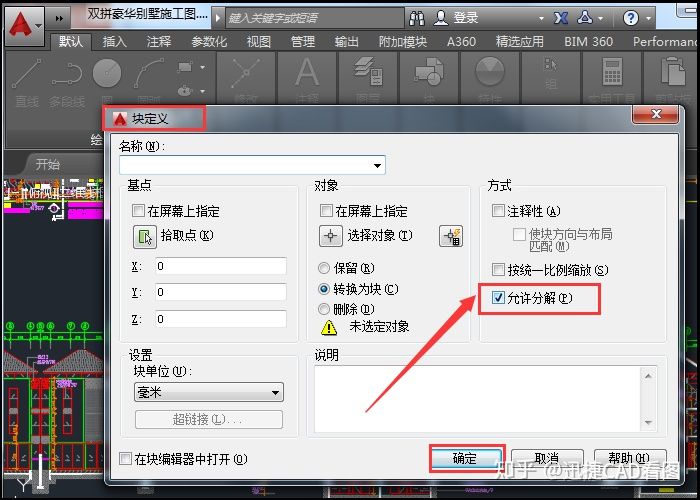This screenshot has height=500, width=700.
Task: Select the Polyline tool in ribbon
Action: point(67,83)
